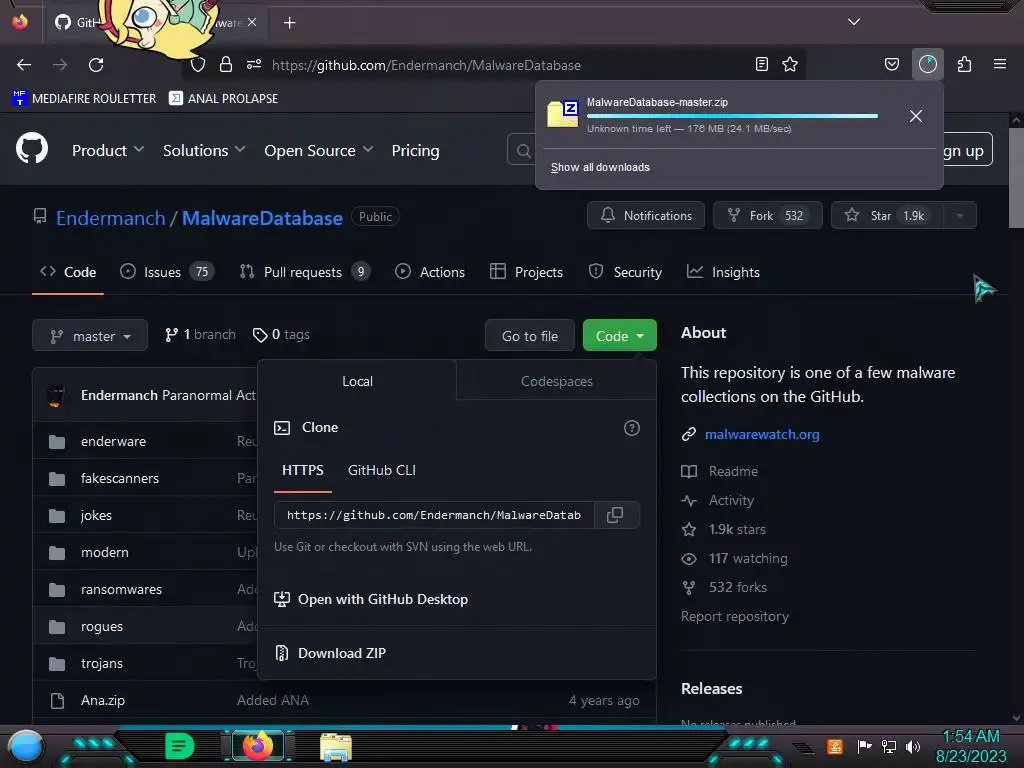Open the malwarewatch.org link
The image size is (1024, 768).
coord(761,434)
